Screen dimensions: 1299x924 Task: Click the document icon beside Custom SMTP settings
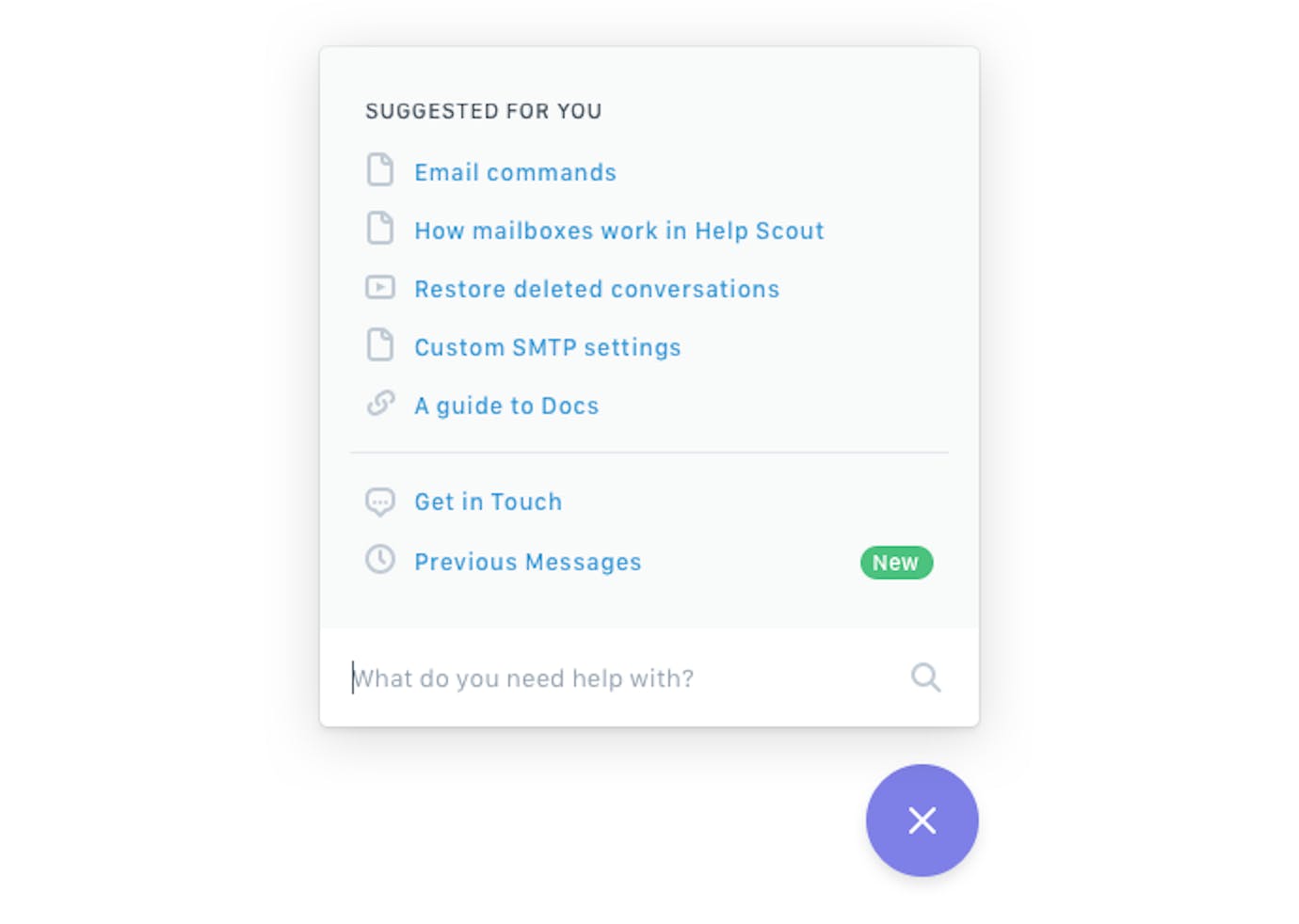380,345
